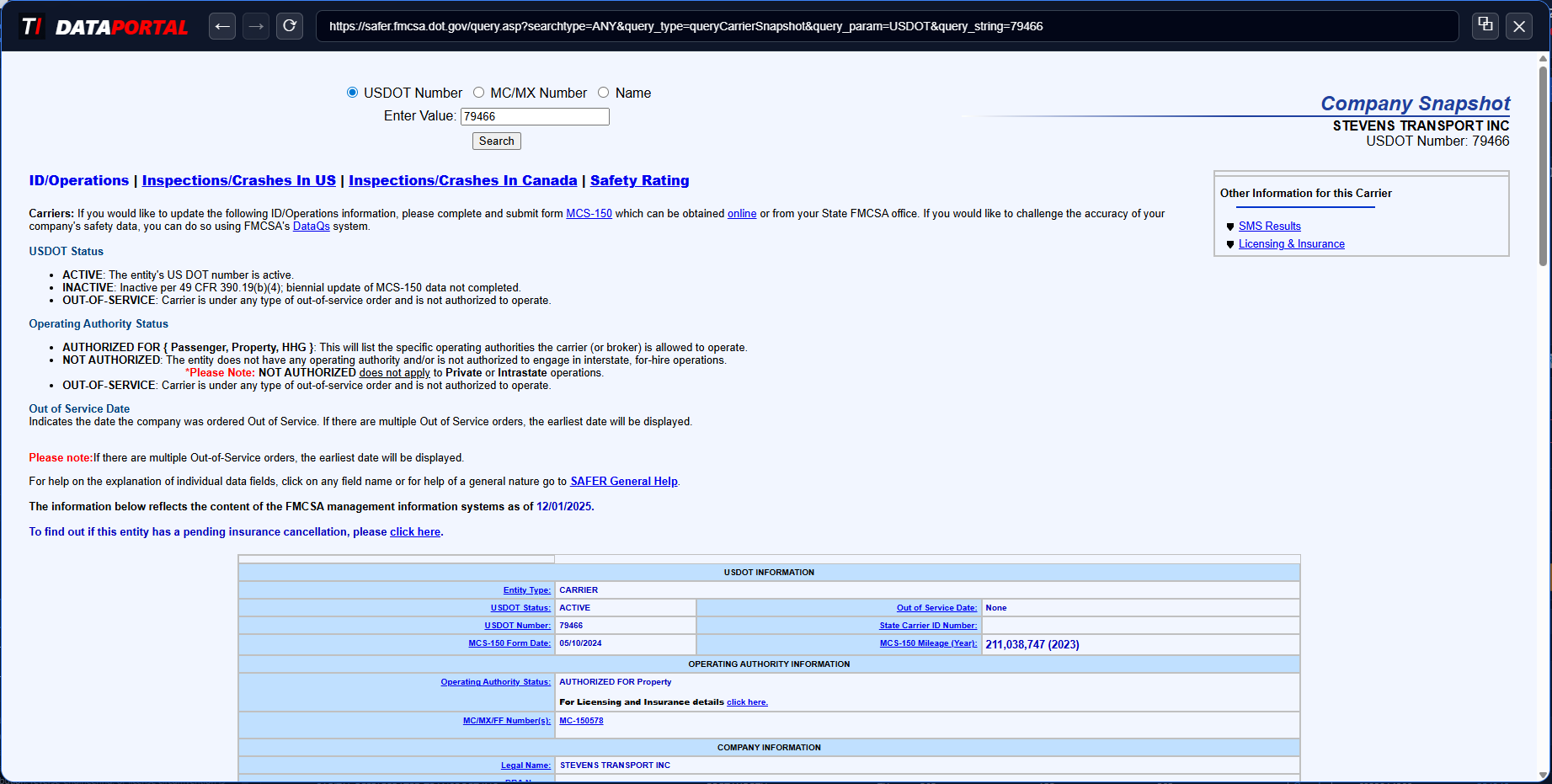Open SAFER General Help
This screenshot has height=784, width=1552.
tap(623, 481)
